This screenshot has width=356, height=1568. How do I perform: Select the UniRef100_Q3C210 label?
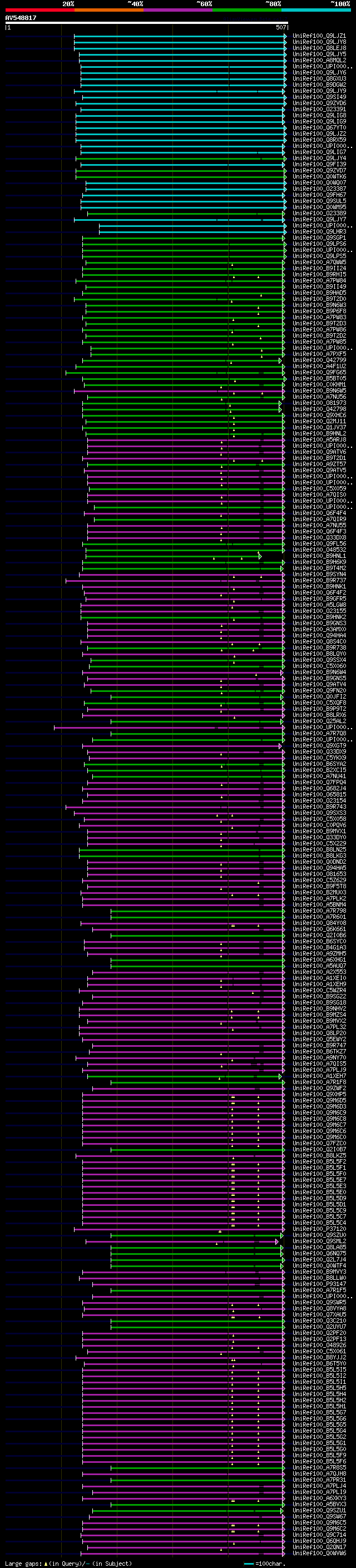point(319,1321)
